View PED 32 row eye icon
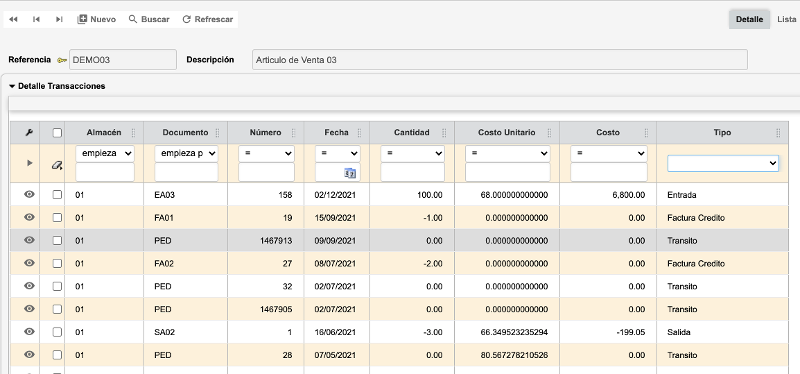 coord(30,286)
